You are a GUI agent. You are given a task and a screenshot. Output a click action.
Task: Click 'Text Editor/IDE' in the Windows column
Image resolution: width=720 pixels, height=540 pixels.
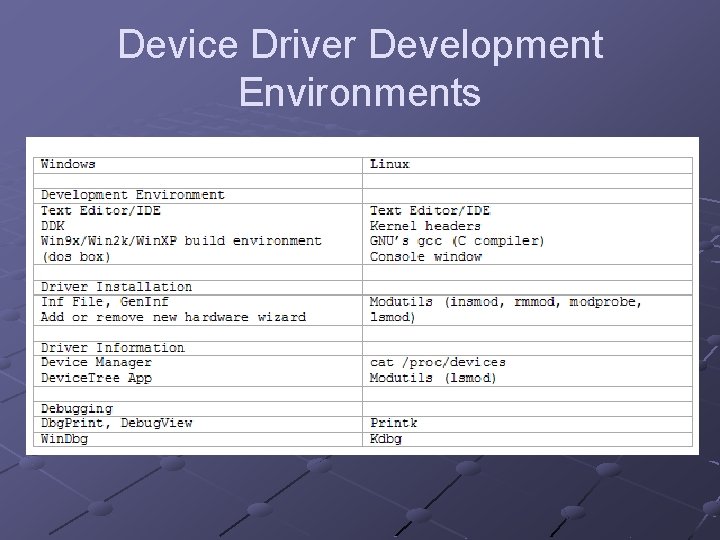click(101, 211)
